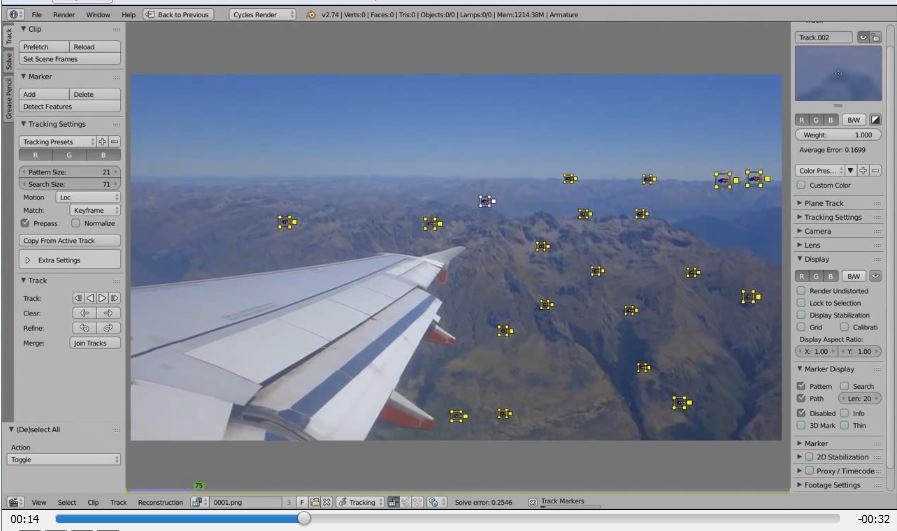Open Tracking mode dropdown in header

click(360, 502)
